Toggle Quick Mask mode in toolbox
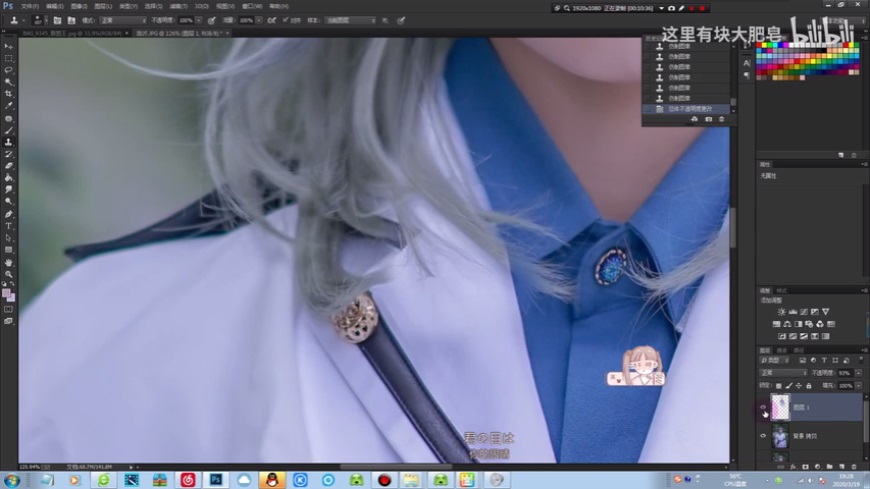Screen dimensions: 870x489 tap(8, 309)
